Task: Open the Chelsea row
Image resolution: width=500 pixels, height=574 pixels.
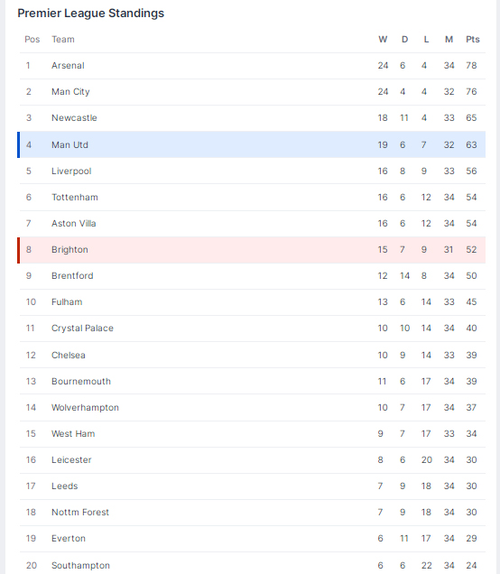Action: point(253,355)
